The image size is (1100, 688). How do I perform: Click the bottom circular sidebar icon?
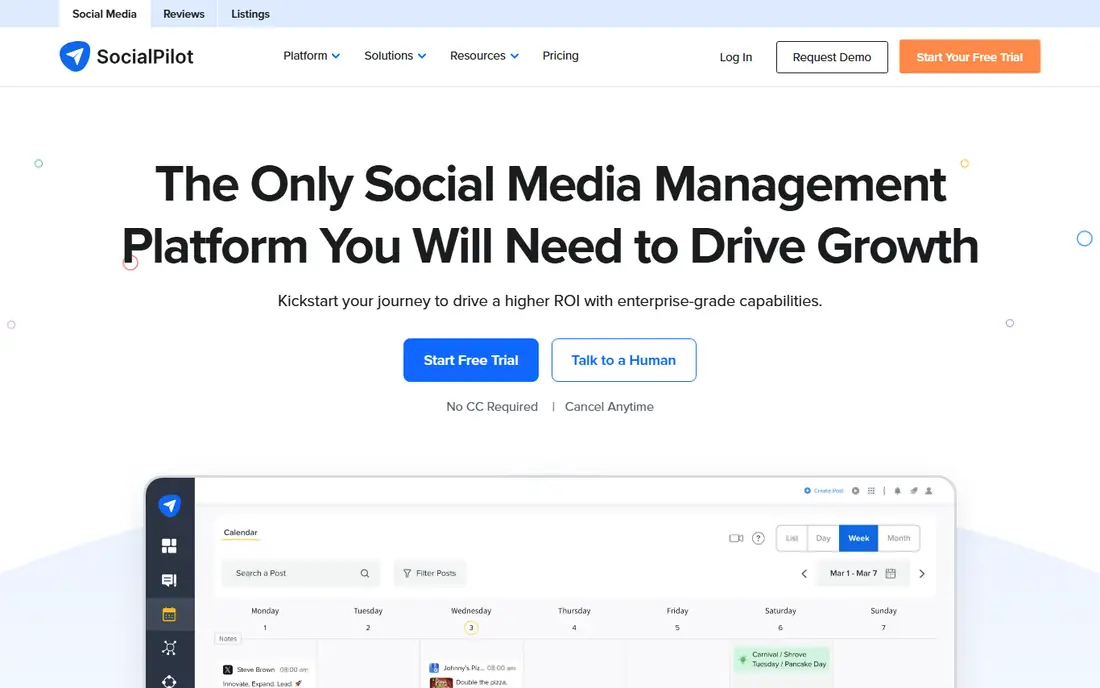(169, 680)
